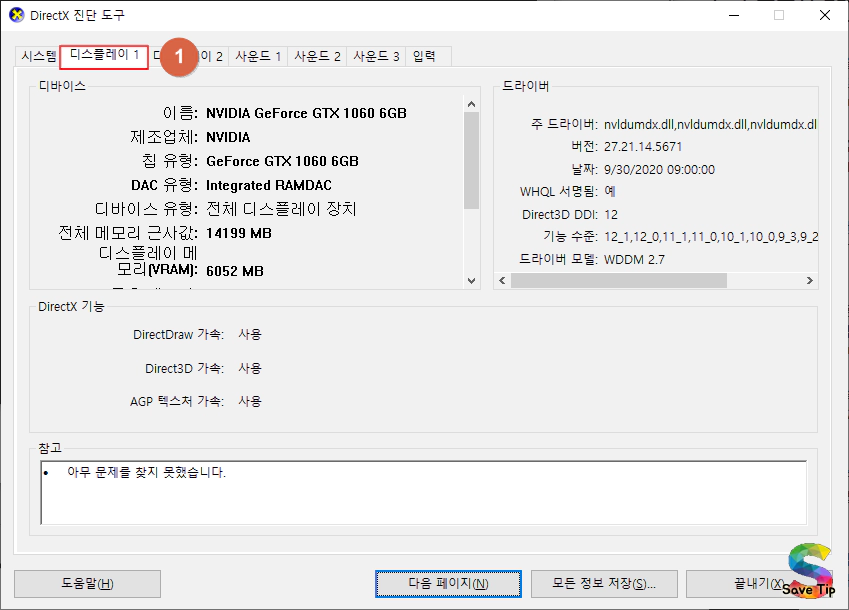The width and height of the screenshot is (849, 610).
Task: Click the device list scroll-down arrow
Action: point(471,280)
